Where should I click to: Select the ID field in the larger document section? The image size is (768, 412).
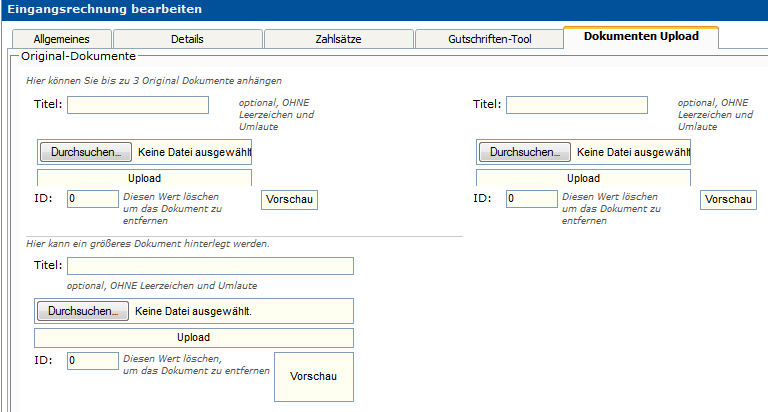pyautogui.click(x=92, y=360)
